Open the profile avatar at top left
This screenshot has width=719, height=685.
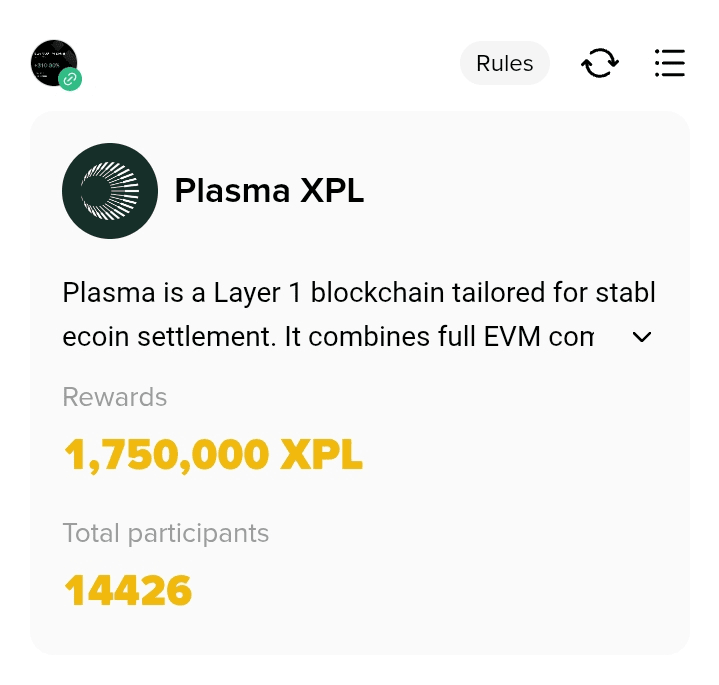pyautogui.click(x=53, y=62)
